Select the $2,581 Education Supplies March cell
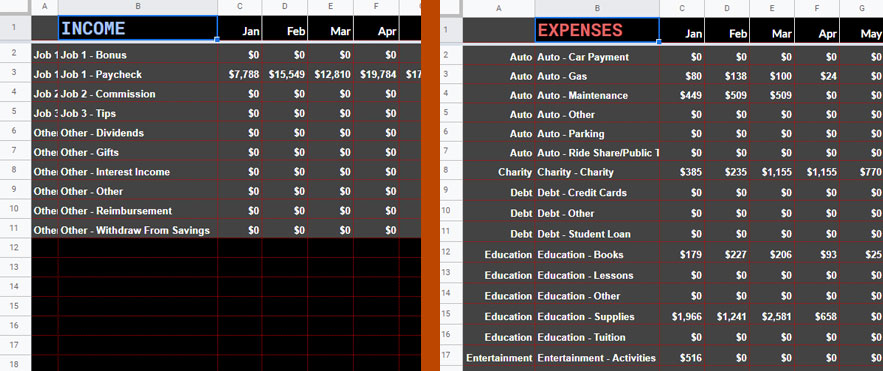The height and width of the screenshot is (371, 883). click(x=771, y=316)
